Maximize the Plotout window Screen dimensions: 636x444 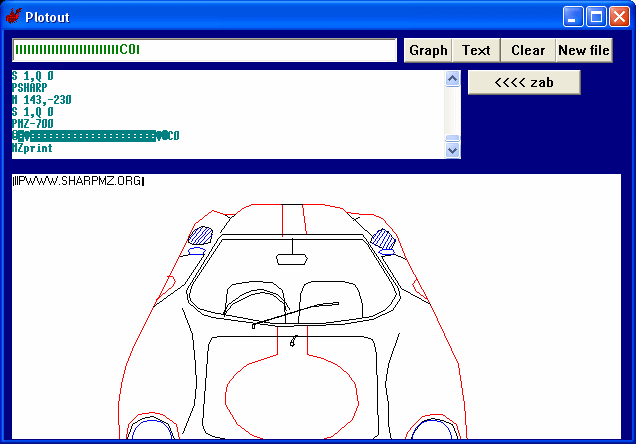tap(596, 17)
